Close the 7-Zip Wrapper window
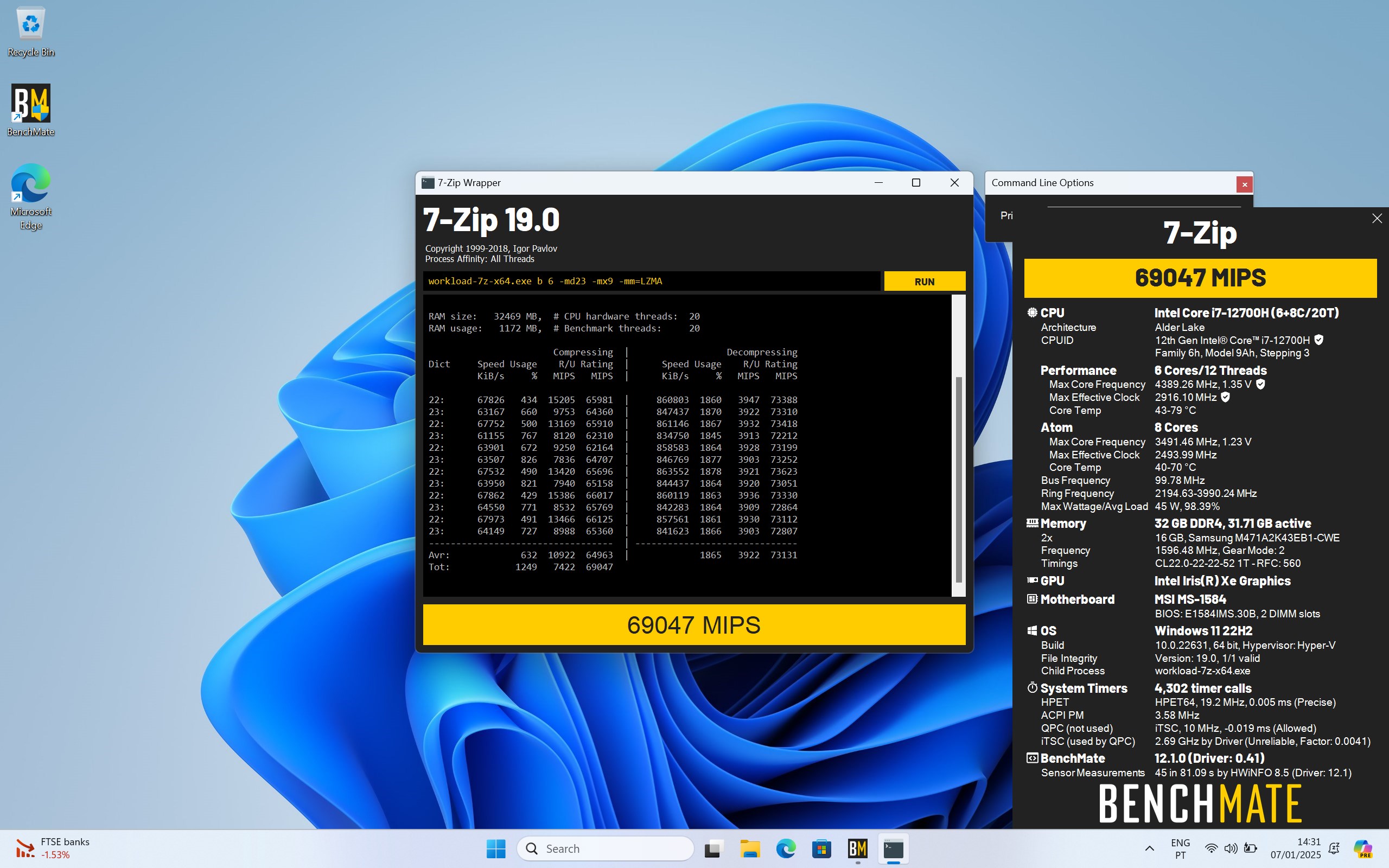This screenshot has height=868, width=1389. (x=954, y=183)
